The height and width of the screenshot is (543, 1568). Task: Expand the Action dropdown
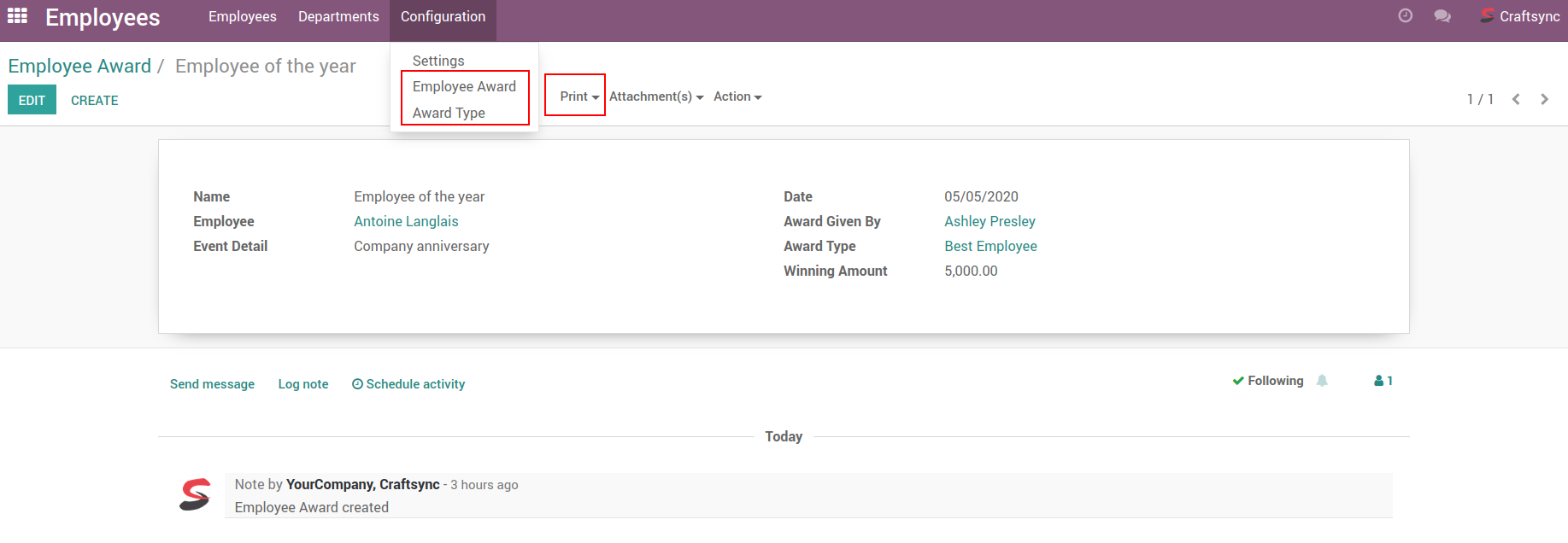click(737, 96)
